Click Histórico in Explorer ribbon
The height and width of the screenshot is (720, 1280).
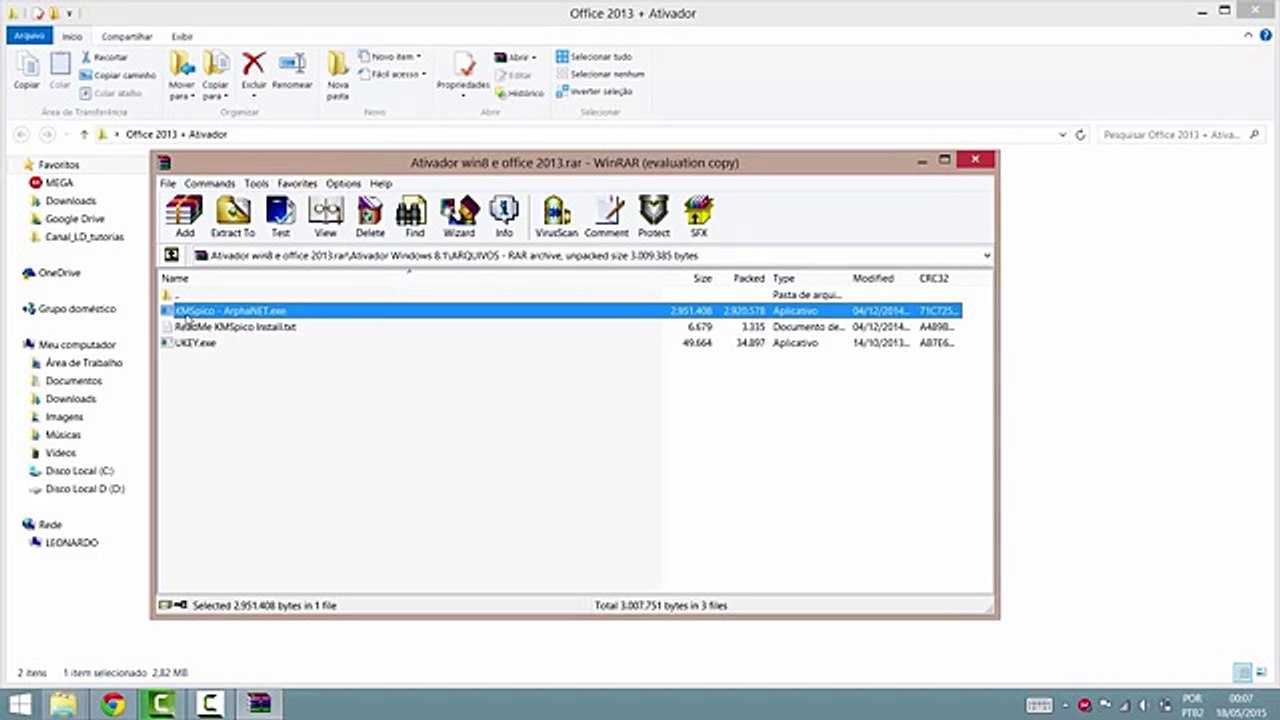(519, 93)
